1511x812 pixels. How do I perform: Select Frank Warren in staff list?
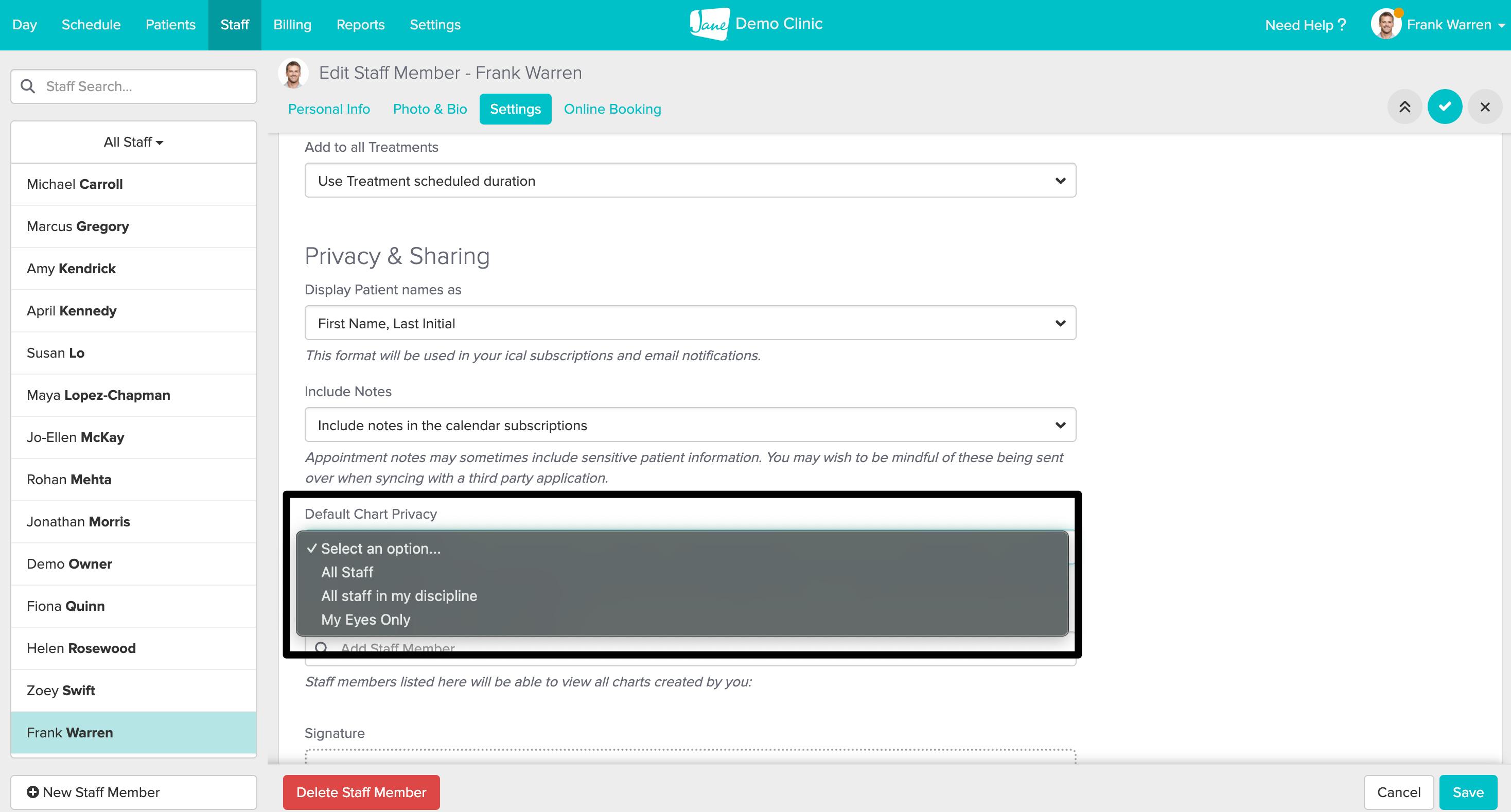coord(134,733)
